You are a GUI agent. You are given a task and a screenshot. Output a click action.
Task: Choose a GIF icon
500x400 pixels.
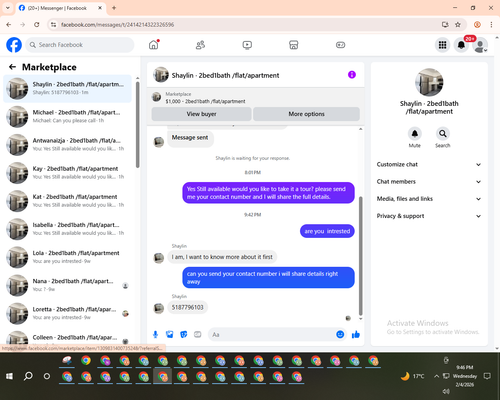pos(198,334)
